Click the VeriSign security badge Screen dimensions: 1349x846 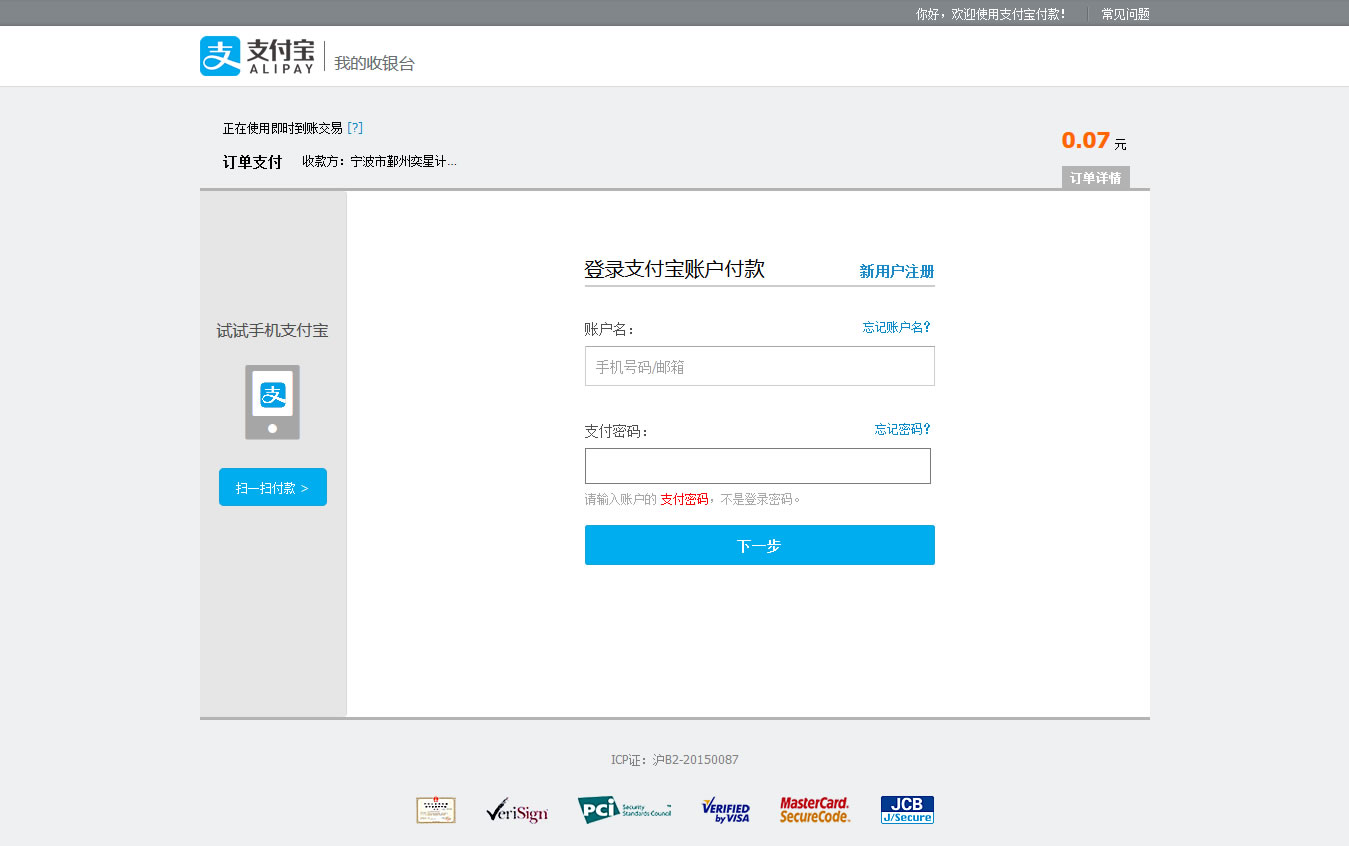click(517, 810)
